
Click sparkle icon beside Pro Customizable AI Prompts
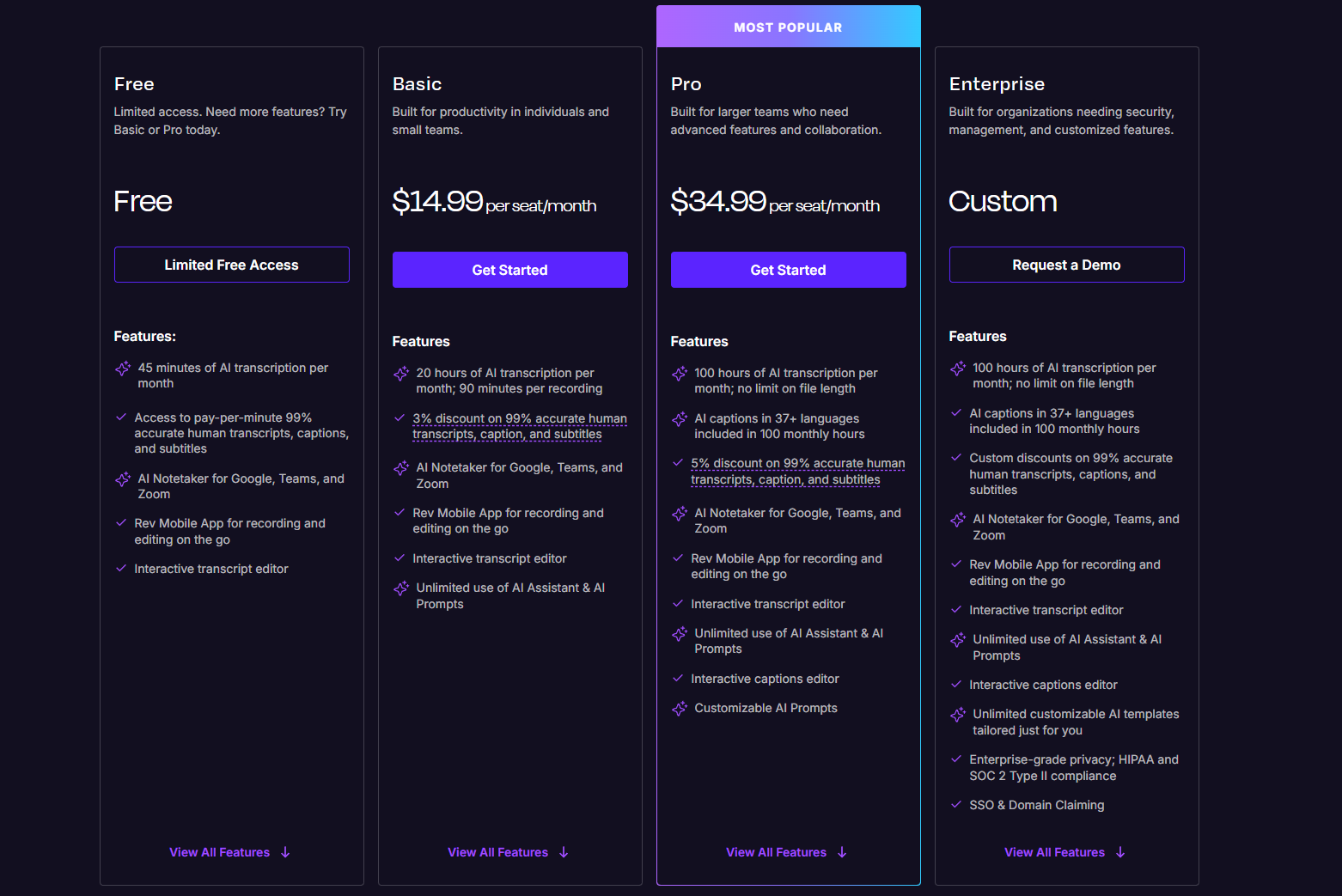pos(680,709)
